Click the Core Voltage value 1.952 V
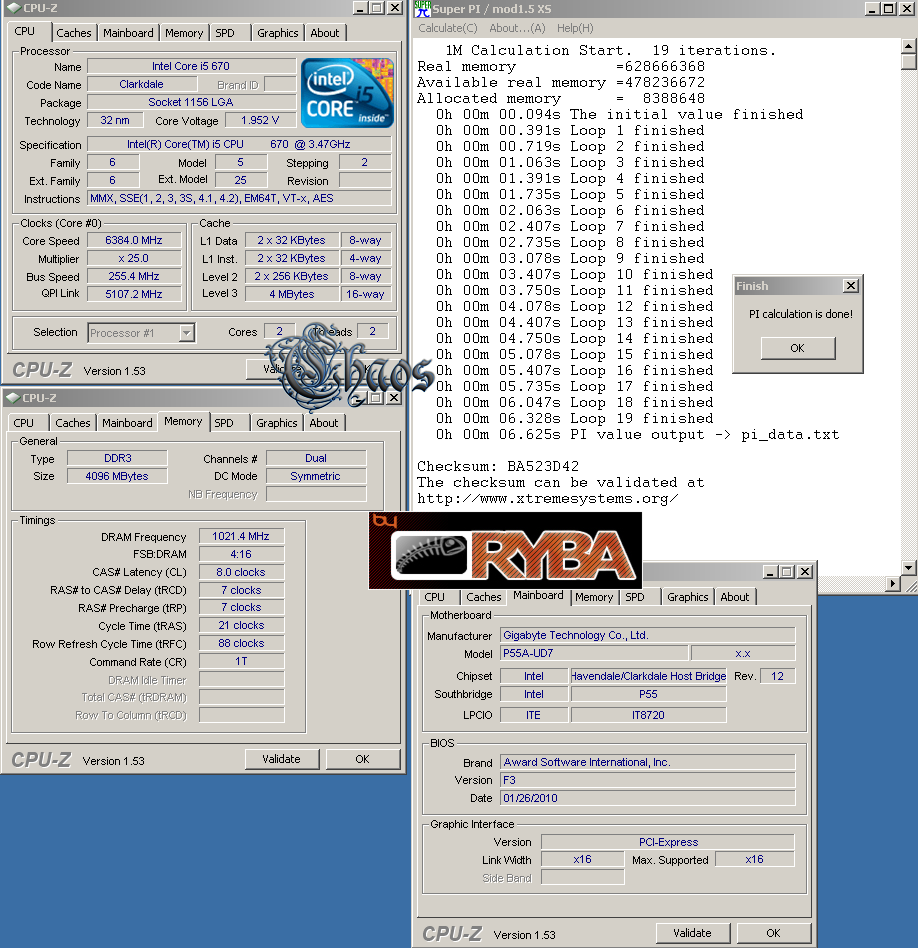 (261, 120)
